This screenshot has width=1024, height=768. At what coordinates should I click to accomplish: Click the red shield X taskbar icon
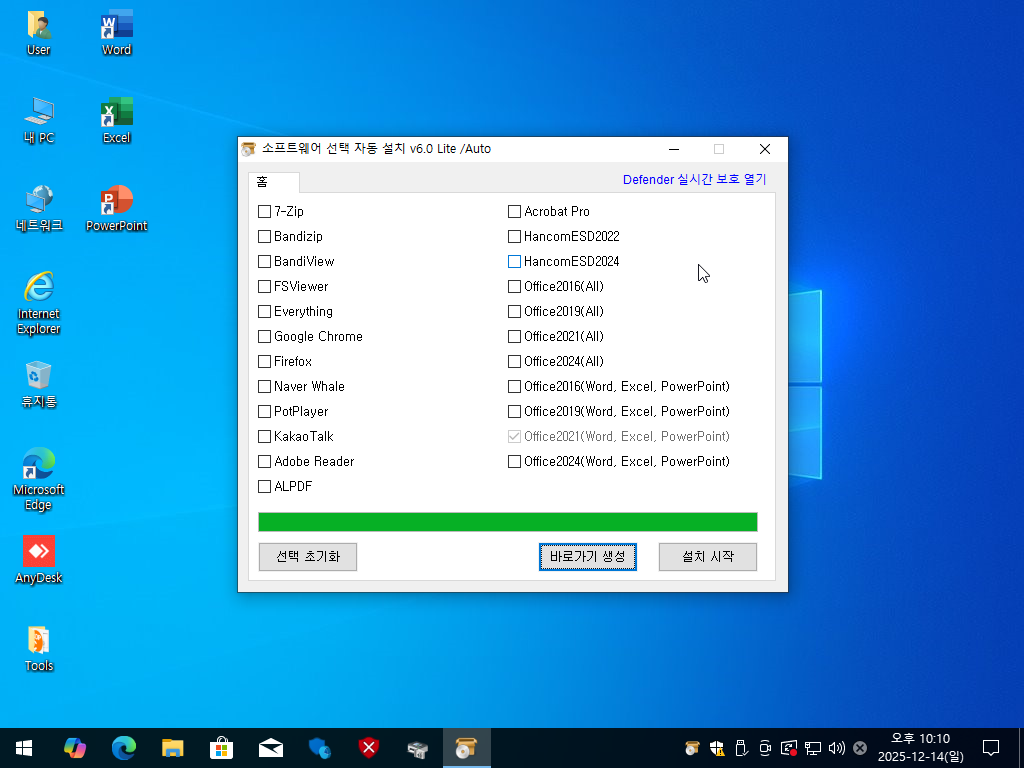368,748
